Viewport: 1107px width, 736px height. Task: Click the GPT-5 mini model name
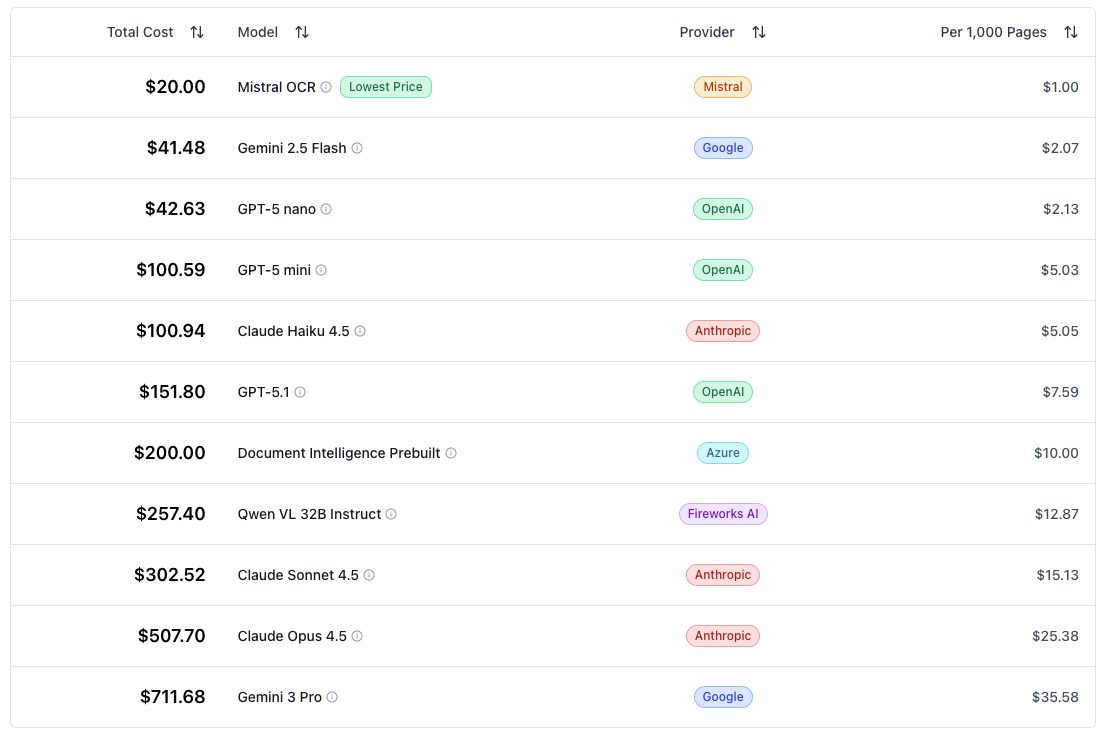(274, 270)
